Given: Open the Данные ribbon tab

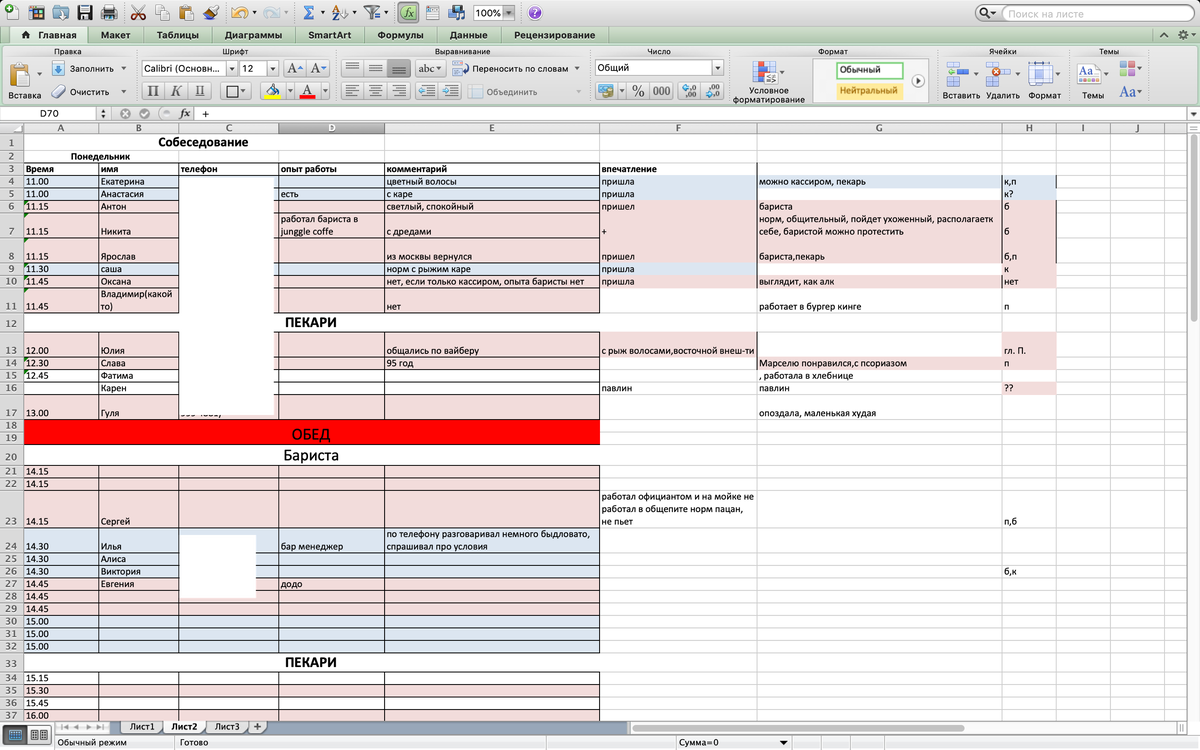Looking at the screenshot, I should point(468,35).
